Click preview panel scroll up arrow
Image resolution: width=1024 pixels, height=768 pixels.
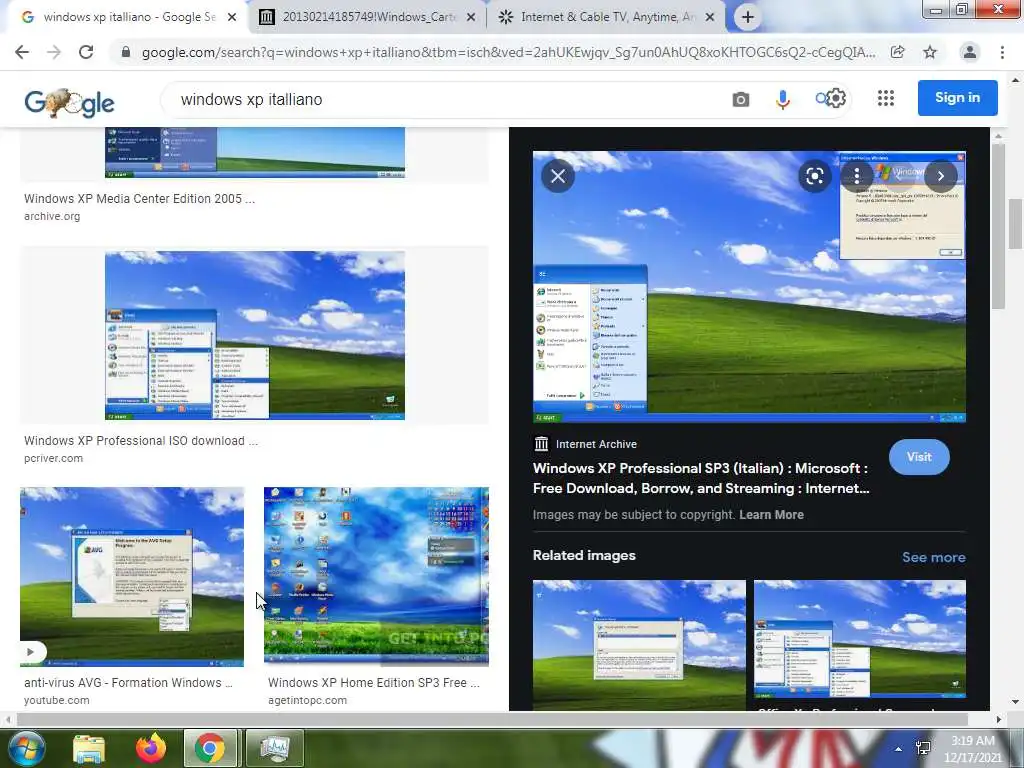(x=997, y=135)
